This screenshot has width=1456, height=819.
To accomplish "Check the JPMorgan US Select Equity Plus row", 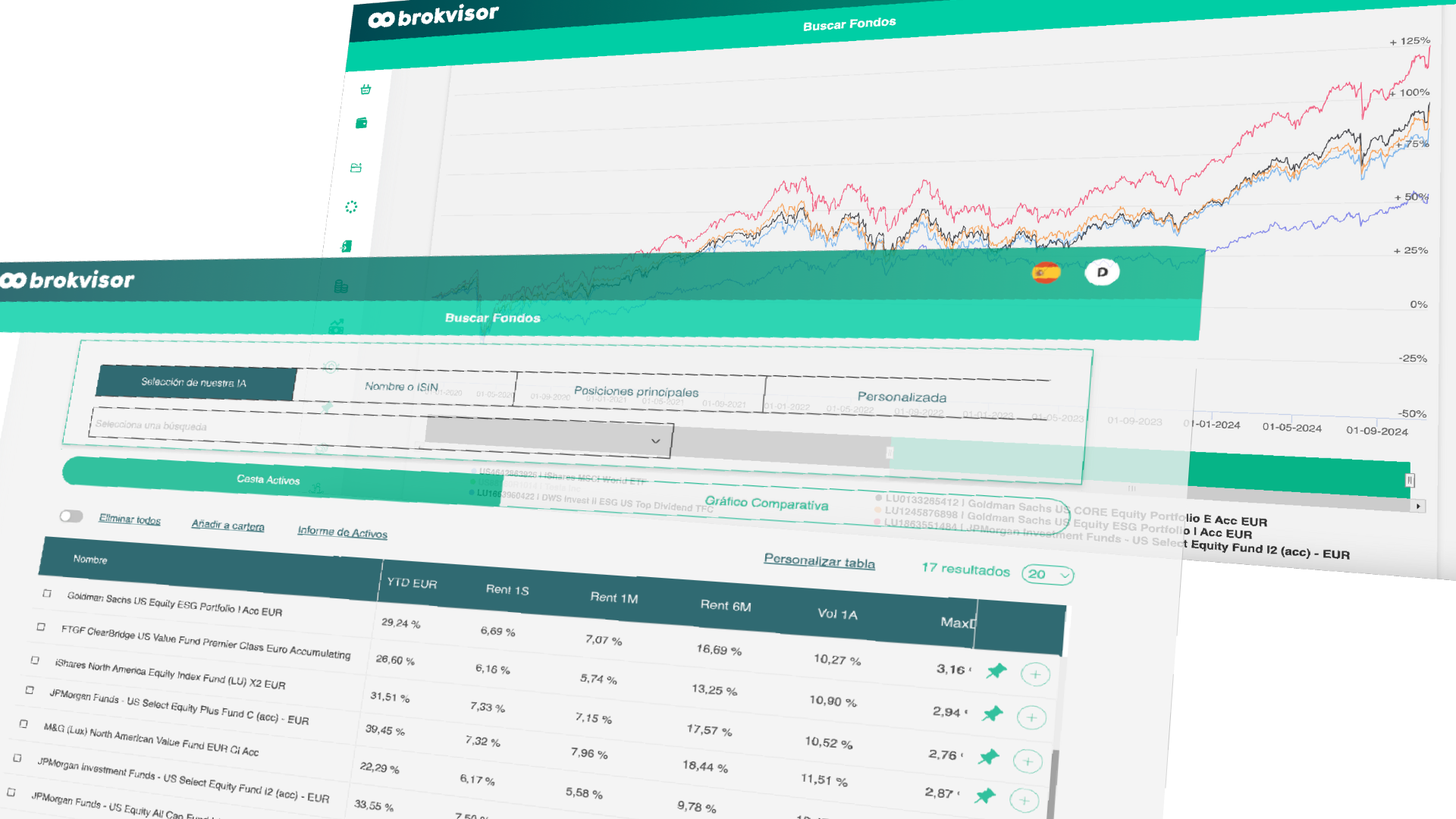I will click(x=30, y=690).
